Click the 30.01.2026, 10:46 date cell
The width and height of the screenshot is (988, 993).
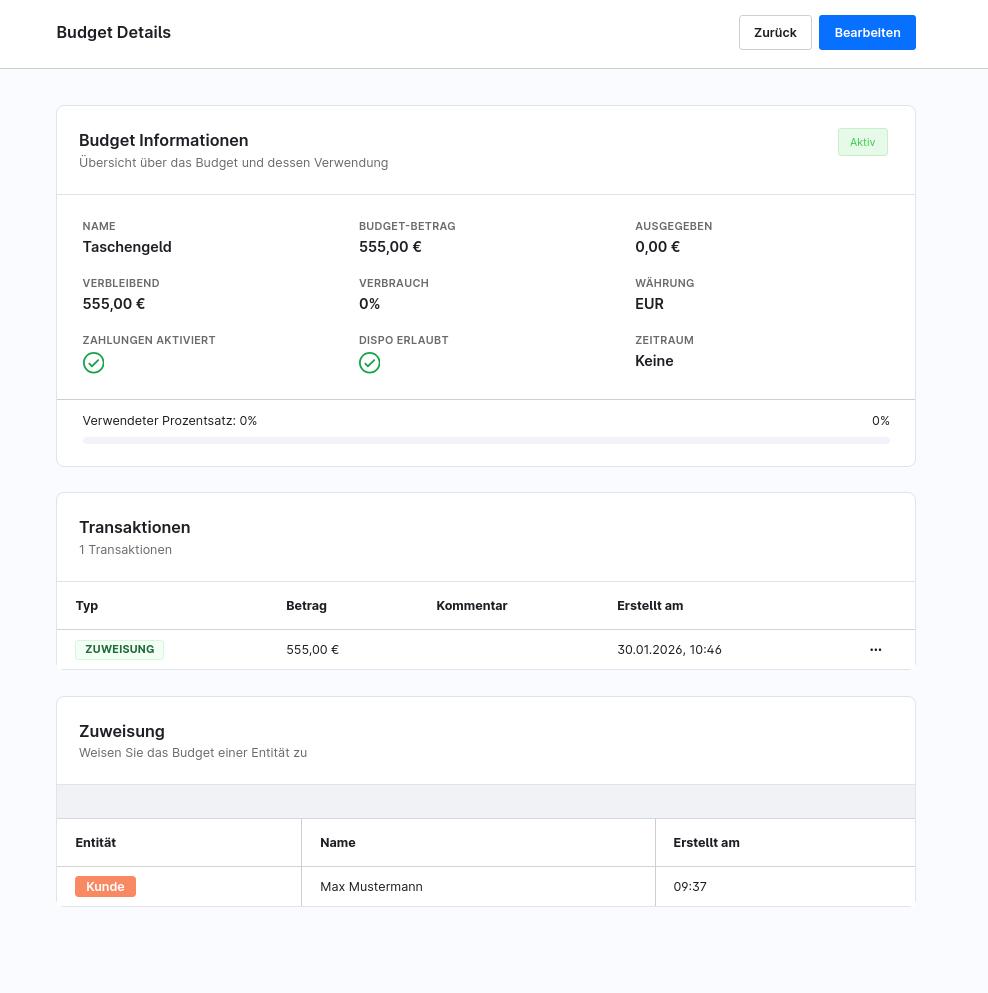coord(669,650)
